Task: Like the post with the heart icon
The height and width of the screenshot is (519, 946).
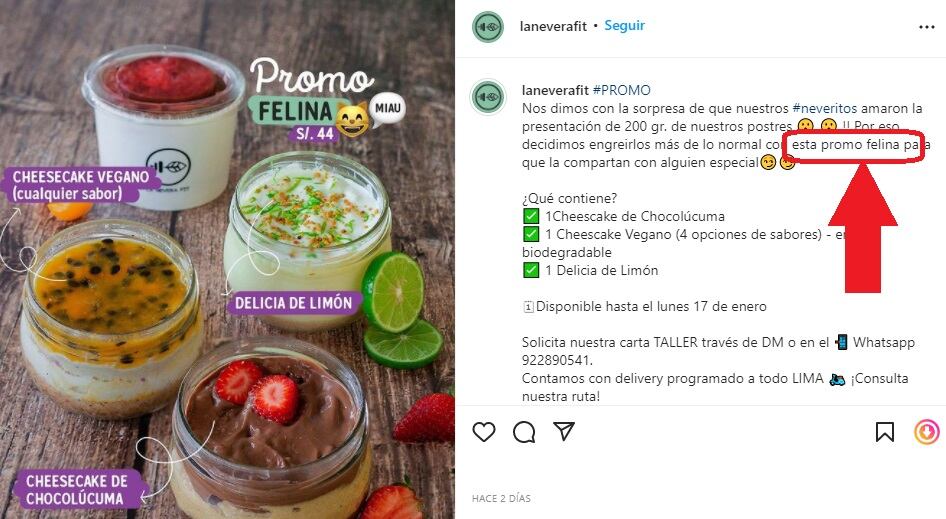Action: pyautogui.click(x=484, y=432)
